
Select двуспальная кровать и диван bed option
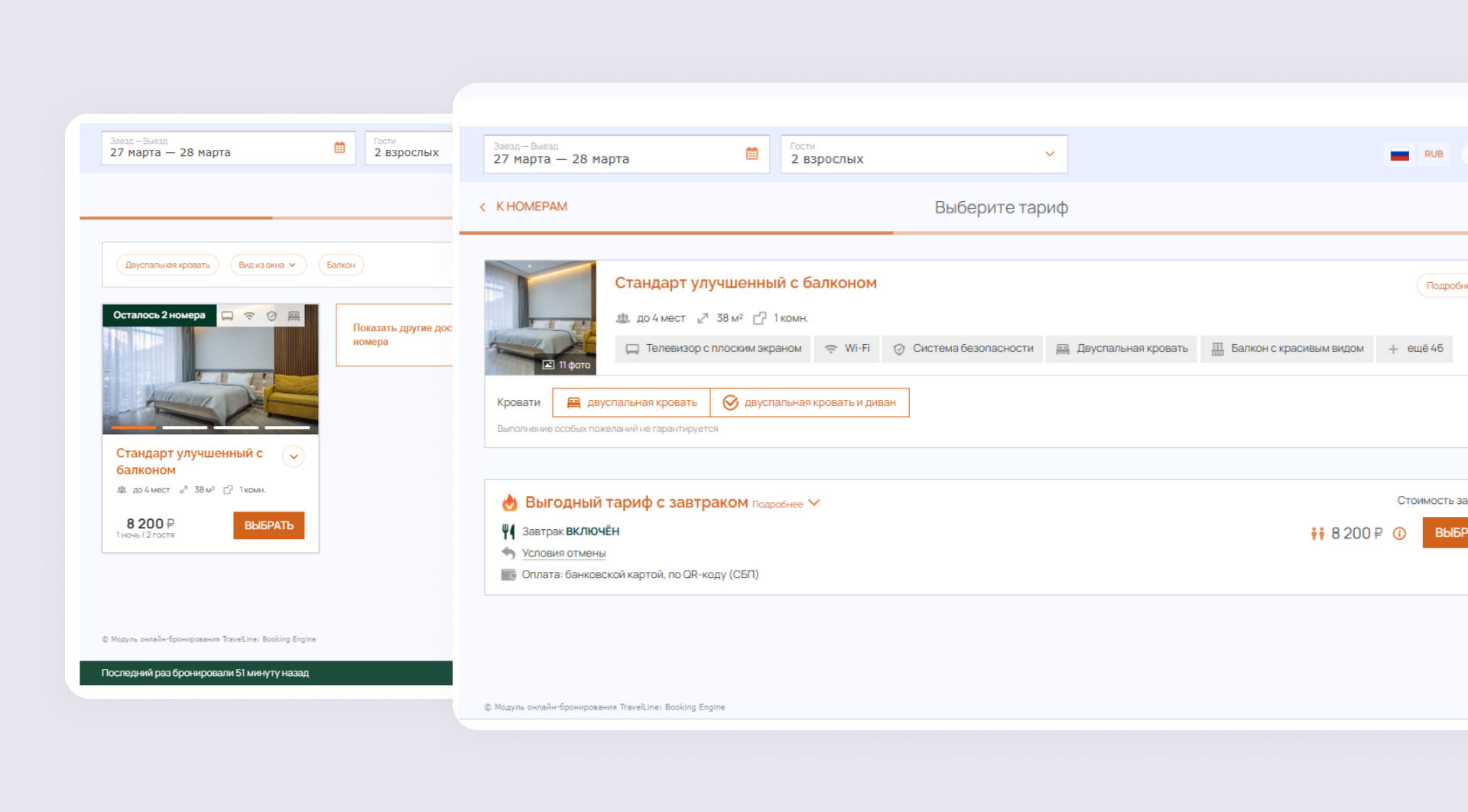(810, 403)
